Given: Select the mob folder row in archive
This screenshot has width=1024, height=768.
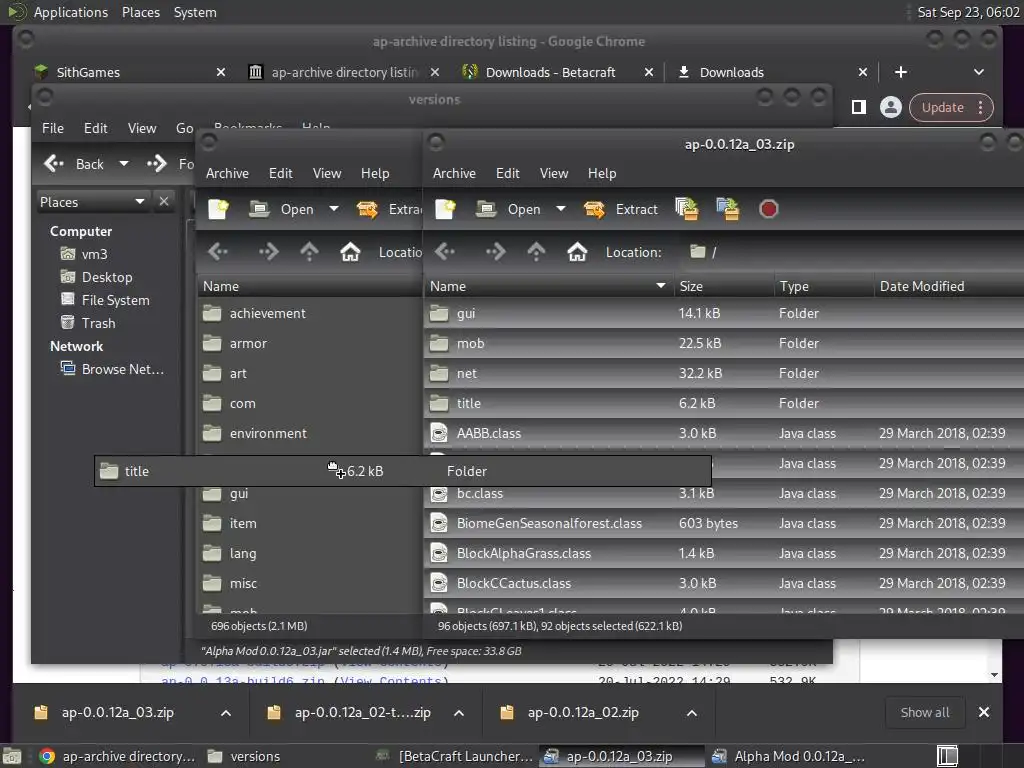Looking at the screenshot, I should [x=724, y=343].
